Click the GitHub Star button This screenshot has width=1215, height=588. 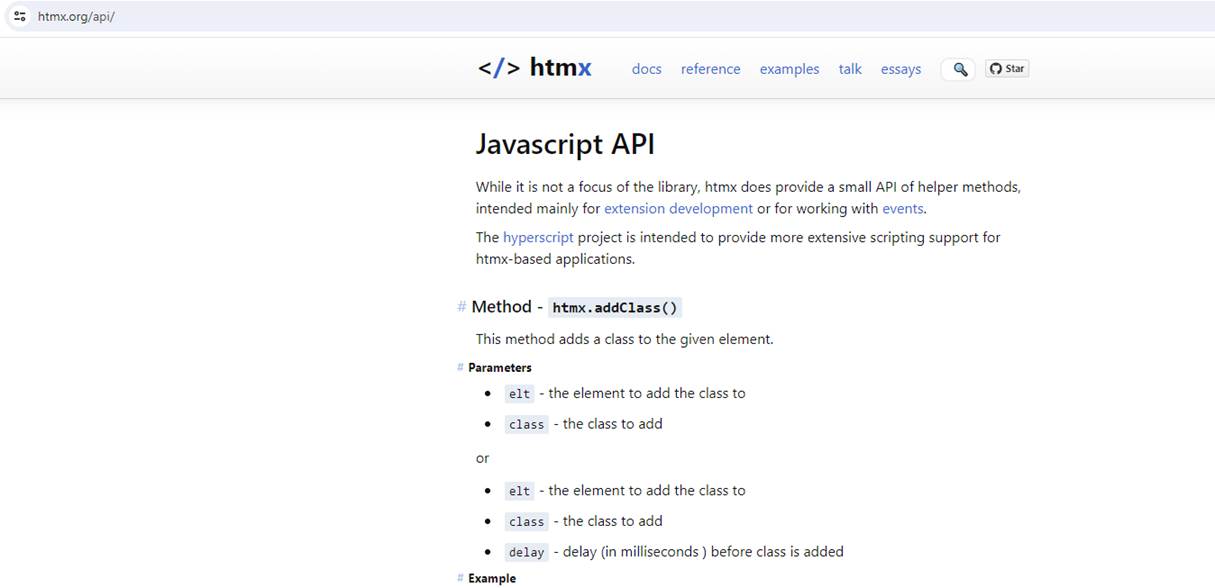(x=1007, y=68)
